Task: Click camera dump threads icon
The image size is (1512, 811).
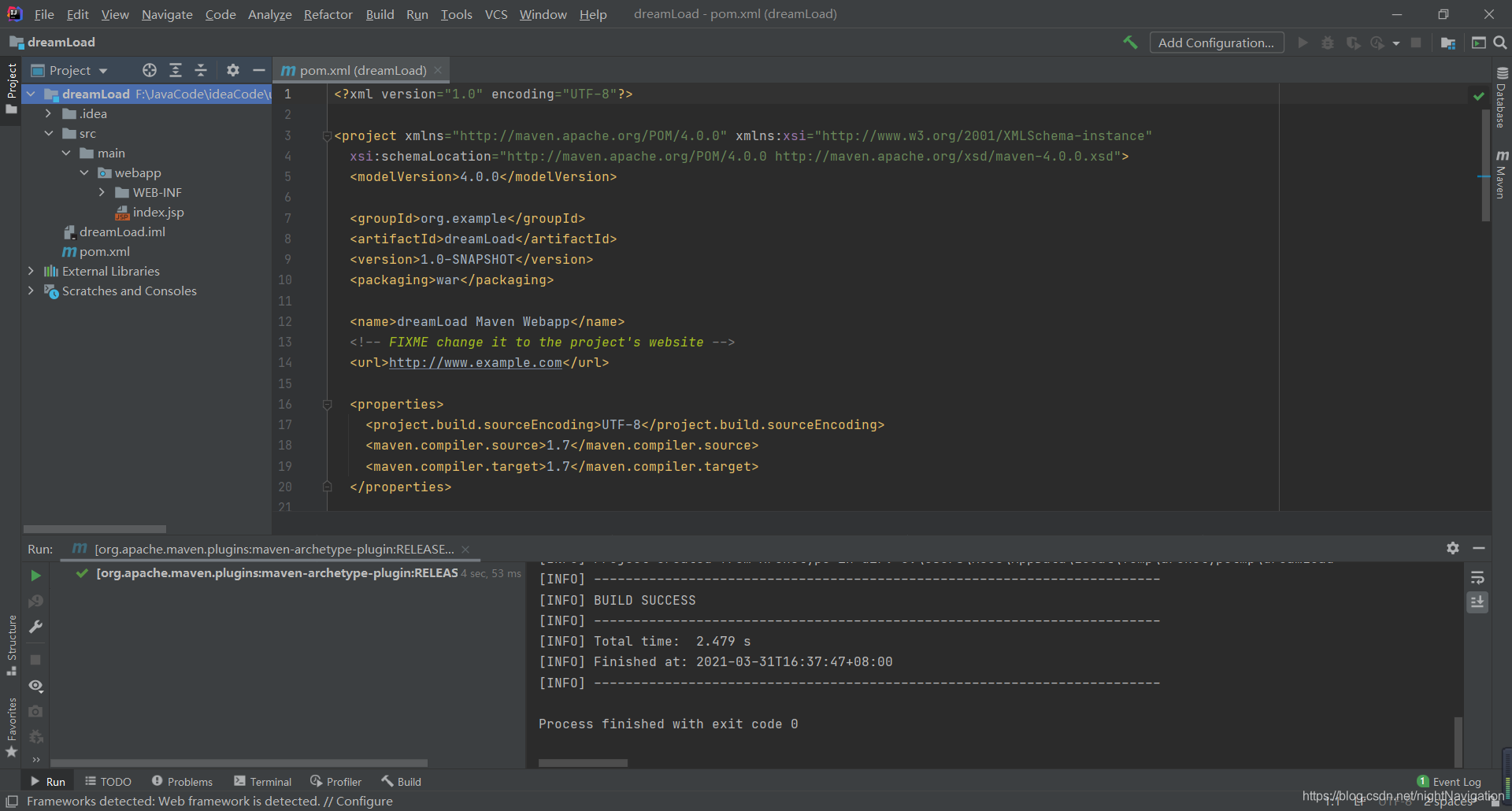Action: tap(35, 711)
